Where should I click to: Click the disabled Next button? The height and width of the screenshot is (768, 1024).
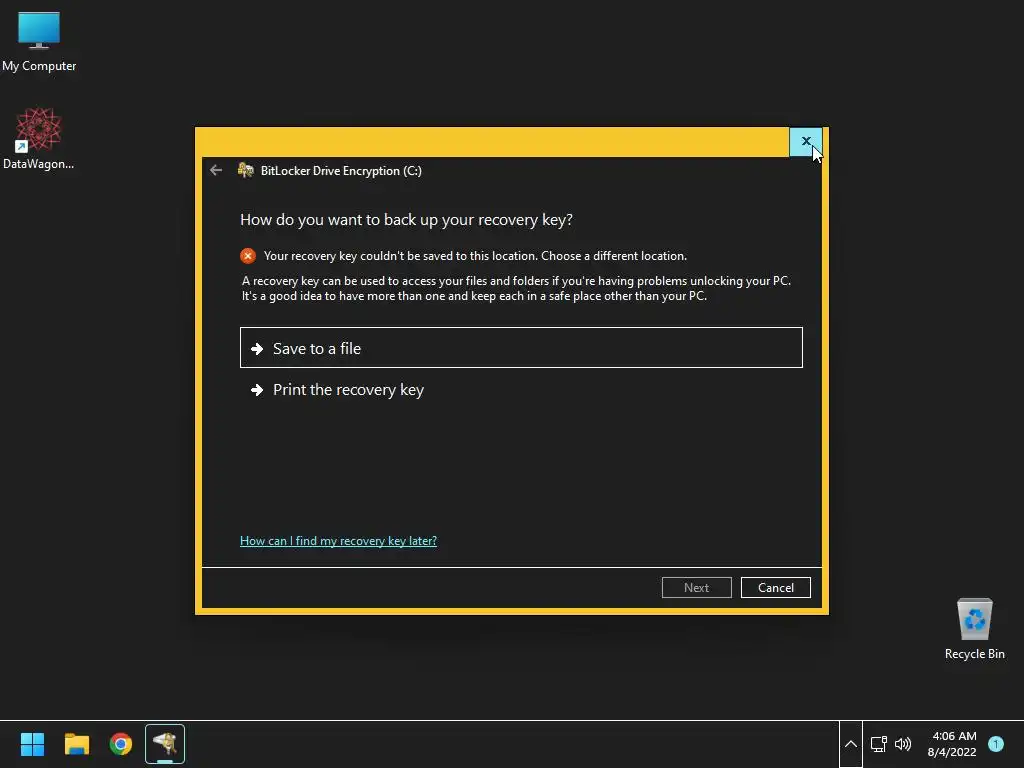point(697,588)
